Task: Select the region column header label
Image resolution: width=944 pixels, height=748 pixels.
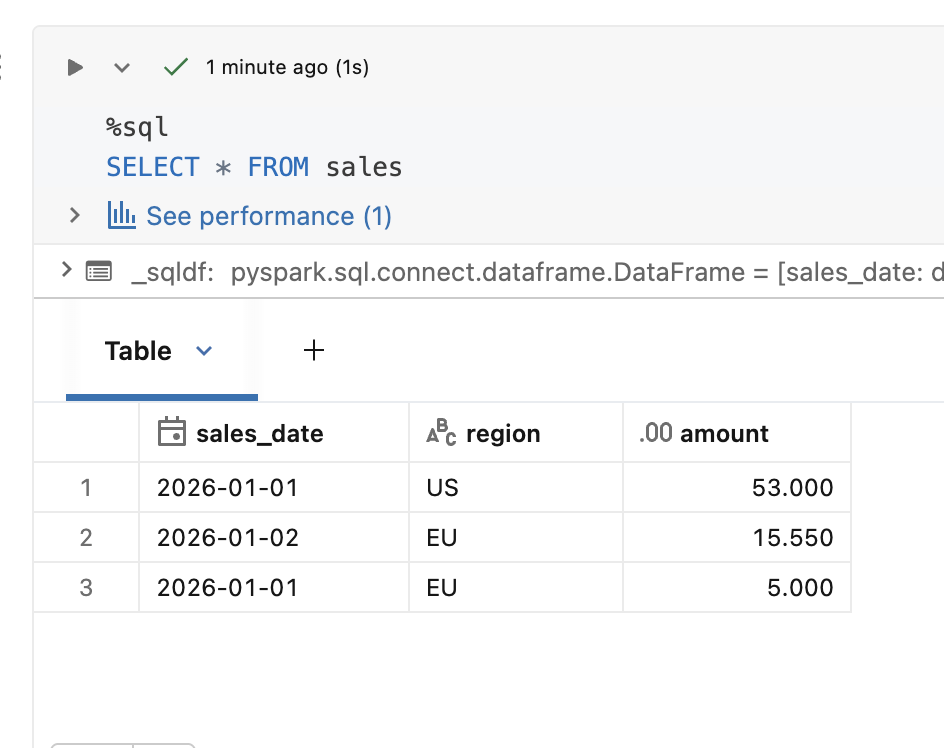Action: [503, 433]
